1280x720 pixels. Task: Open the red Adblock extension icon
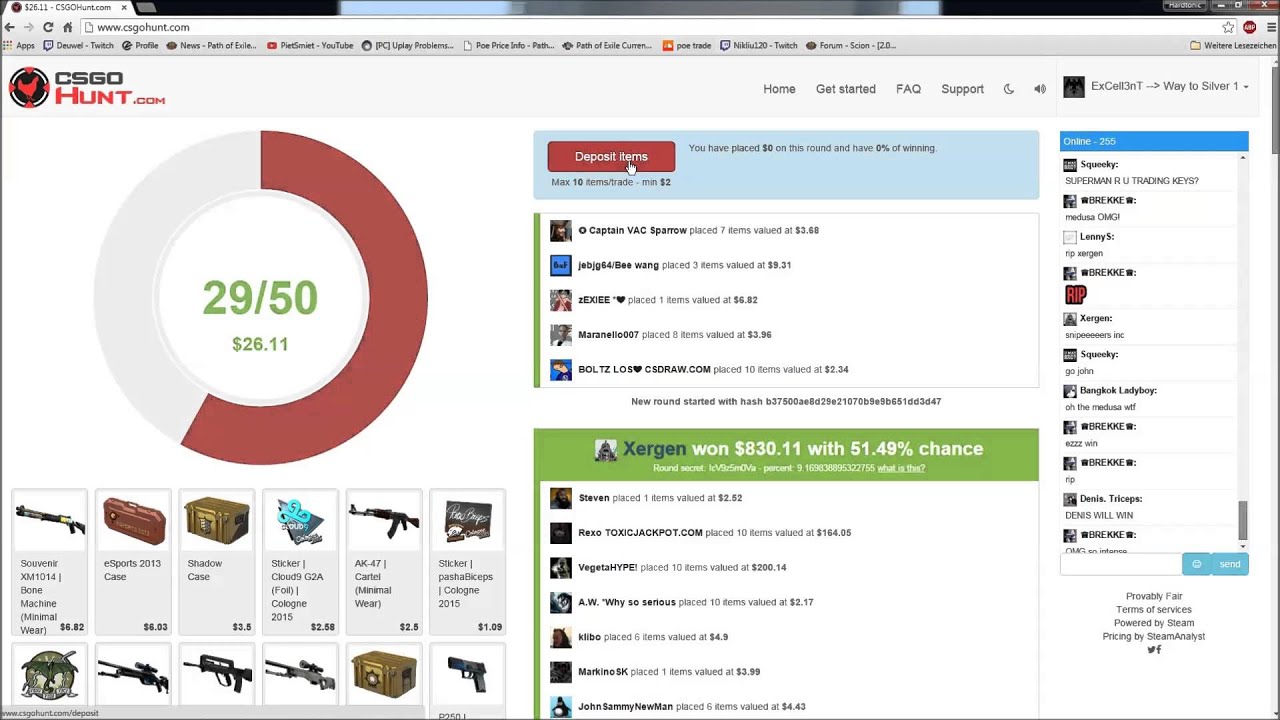pyautogui.click(x=1249, y=27)
